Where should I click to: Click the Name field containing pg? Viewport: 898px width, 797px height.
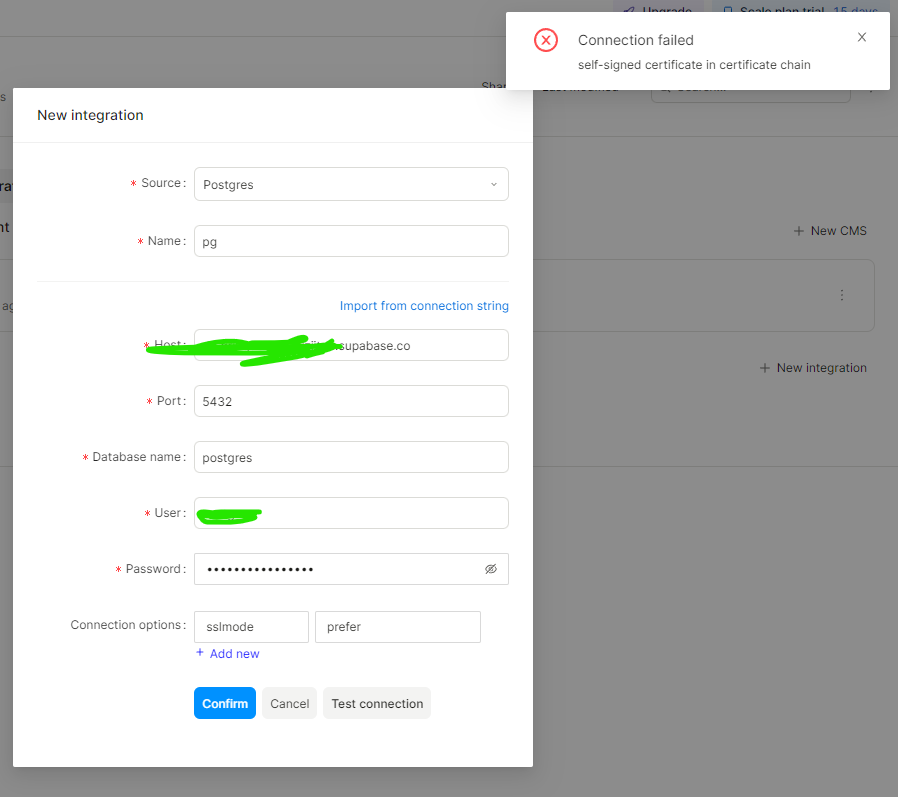[351, 241]
